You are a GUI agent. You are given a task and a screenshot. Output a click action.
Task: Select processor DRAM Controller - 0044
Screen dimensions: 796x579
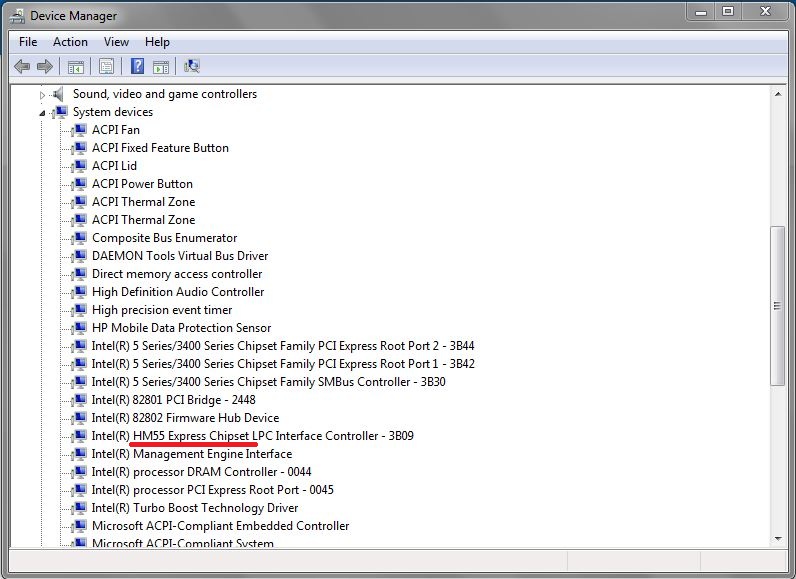(x=202, y=472)
